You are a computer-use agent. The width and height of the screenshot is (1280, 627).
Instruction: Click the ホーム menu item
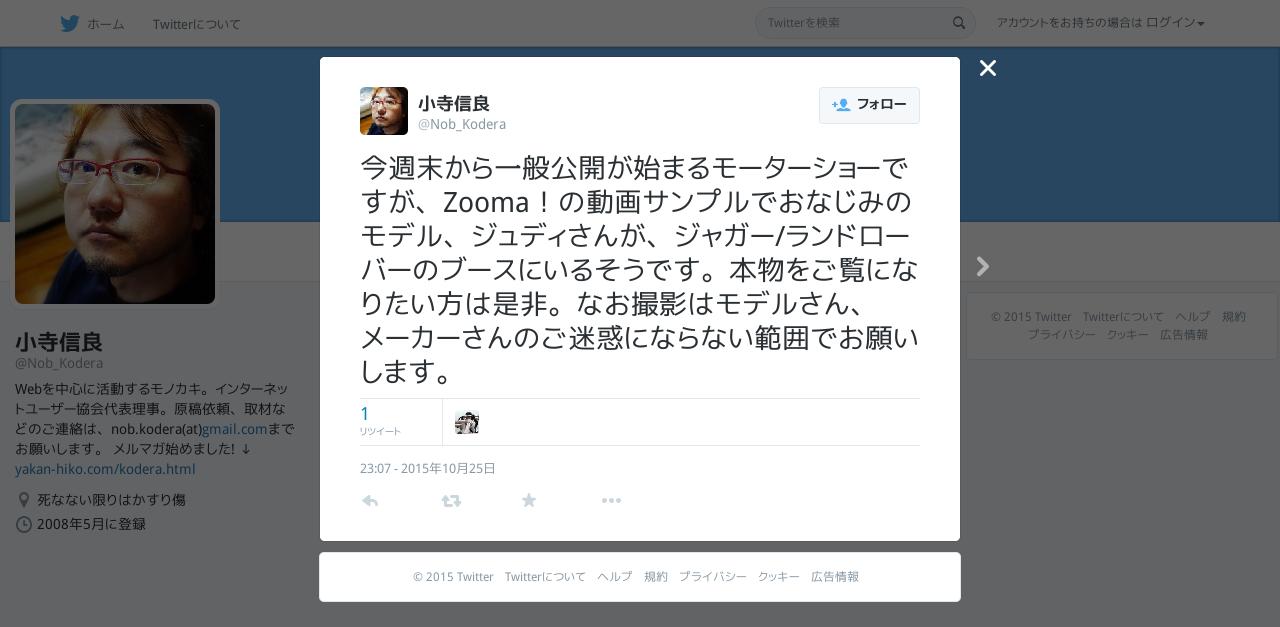pyautogui.click(x=105, y=23)
